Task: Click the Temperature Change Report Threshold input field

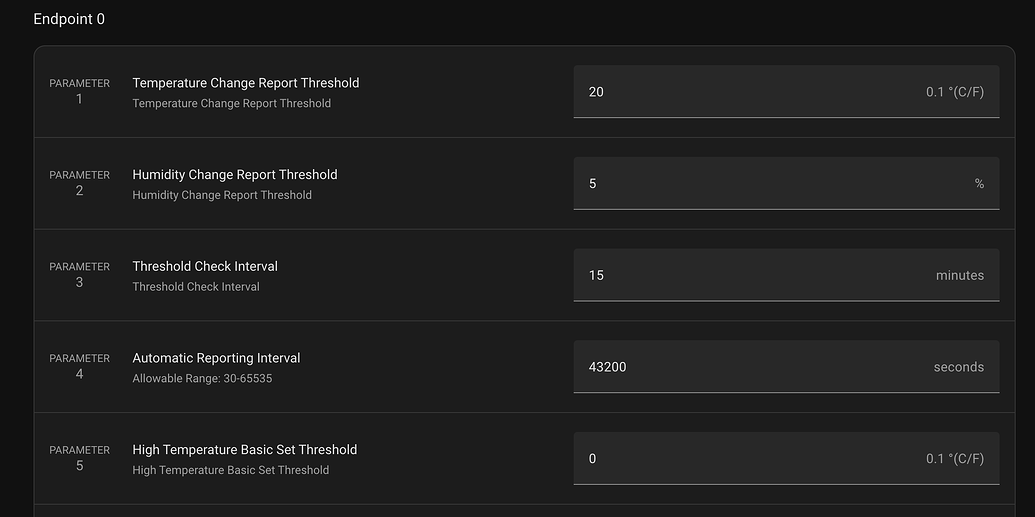Action: pyautogui.click(x=750, y=92)
